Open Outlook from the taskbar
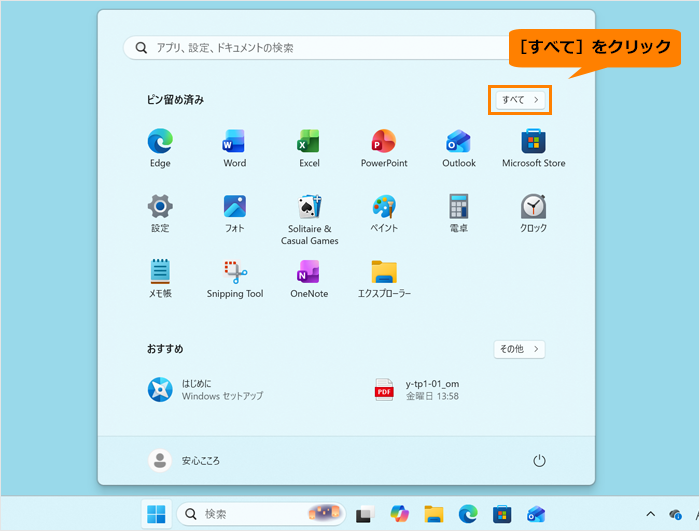The height and width of the screenshot is (531, 700). (x=536, y=514)
